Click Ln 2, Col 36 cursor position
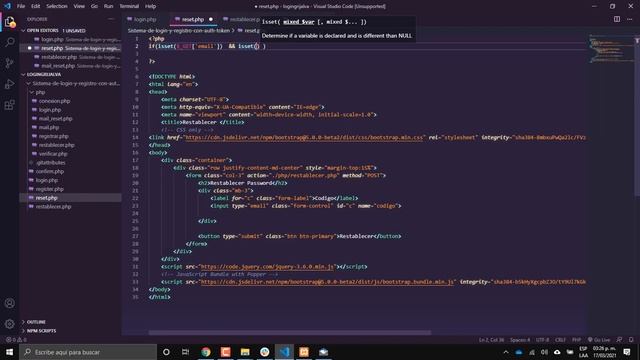 pyautogui.click(x=491, y=340)
